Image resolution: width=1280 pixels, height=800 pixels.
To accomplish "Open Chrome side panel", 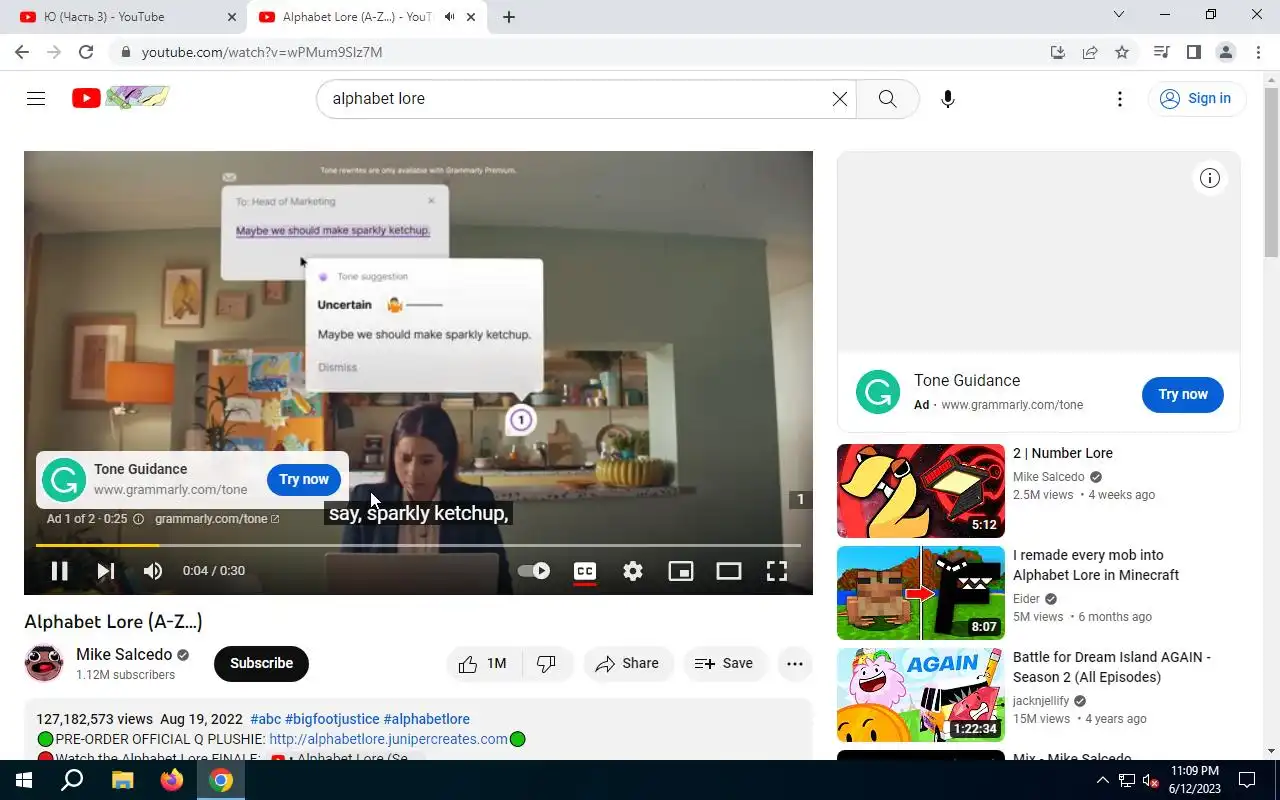I will [x=1193, y=52].
